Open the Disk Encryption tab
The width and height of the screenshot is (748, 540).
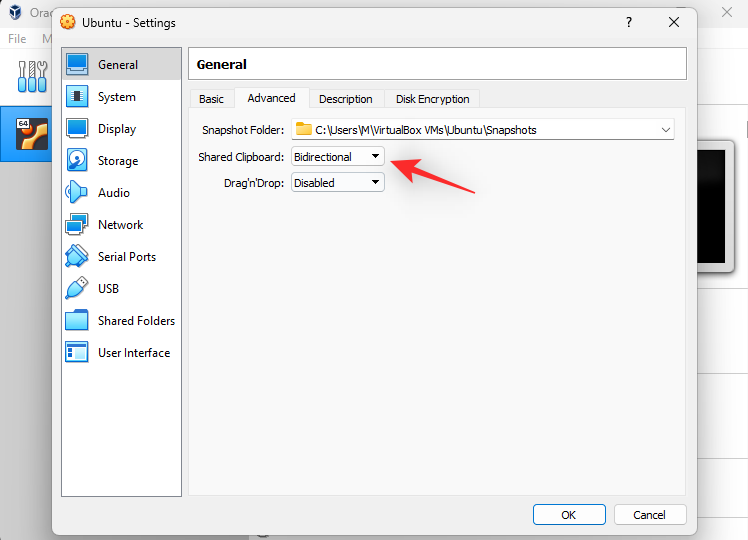[432, 99]
